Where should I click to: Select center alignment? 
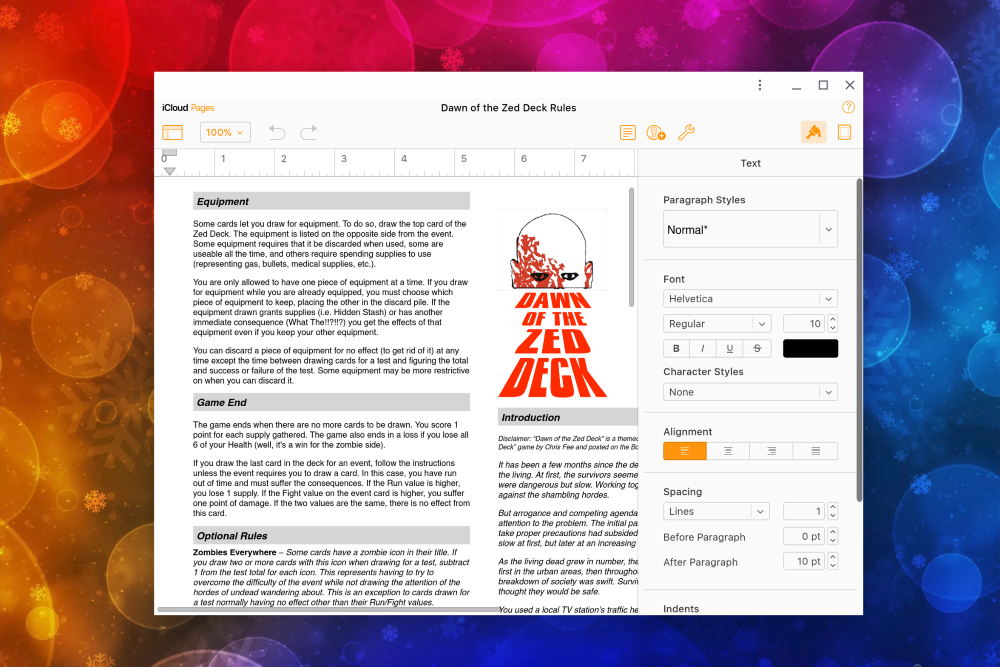click(x=728, y=450)
